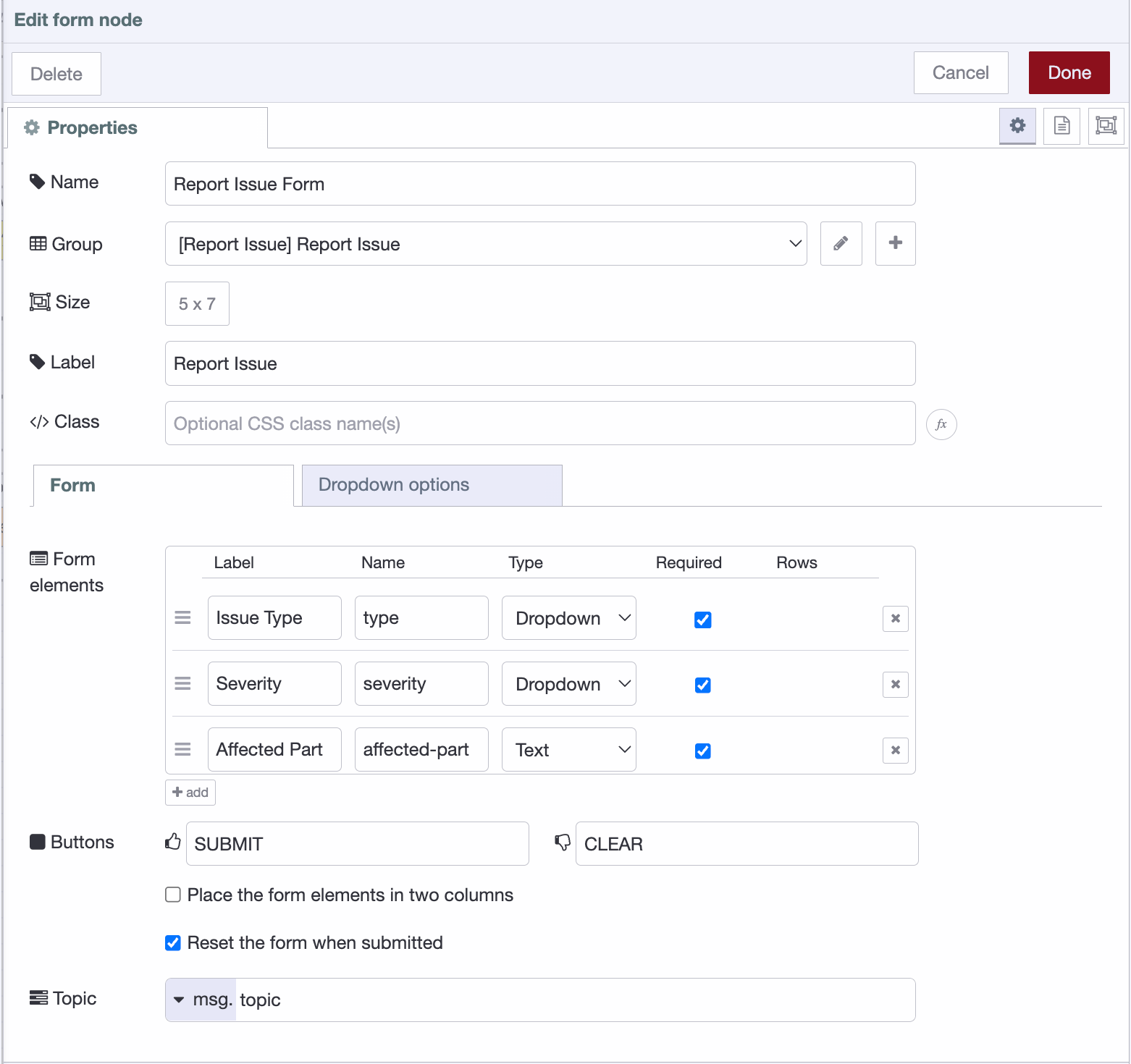Switch to the Dropdown options tab
This screenshot has width=1131, height=1064.
[432, 485]
